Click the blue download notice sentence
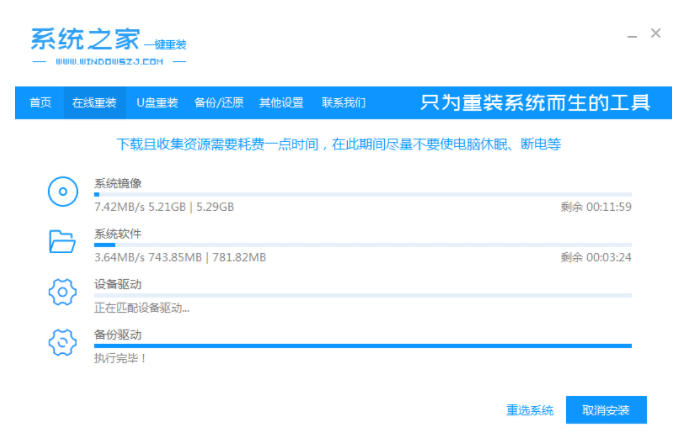 339,144
